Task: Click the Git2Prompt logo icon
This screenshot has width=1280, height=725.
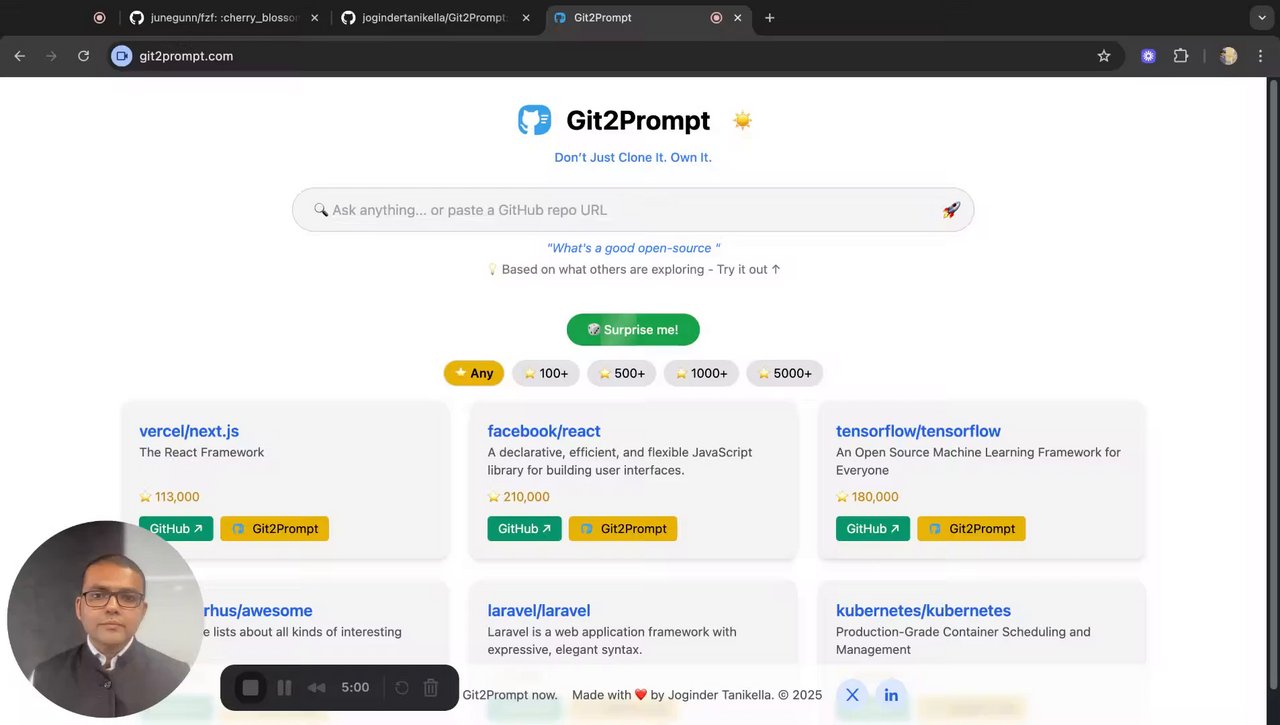Action: coord(535,120)
